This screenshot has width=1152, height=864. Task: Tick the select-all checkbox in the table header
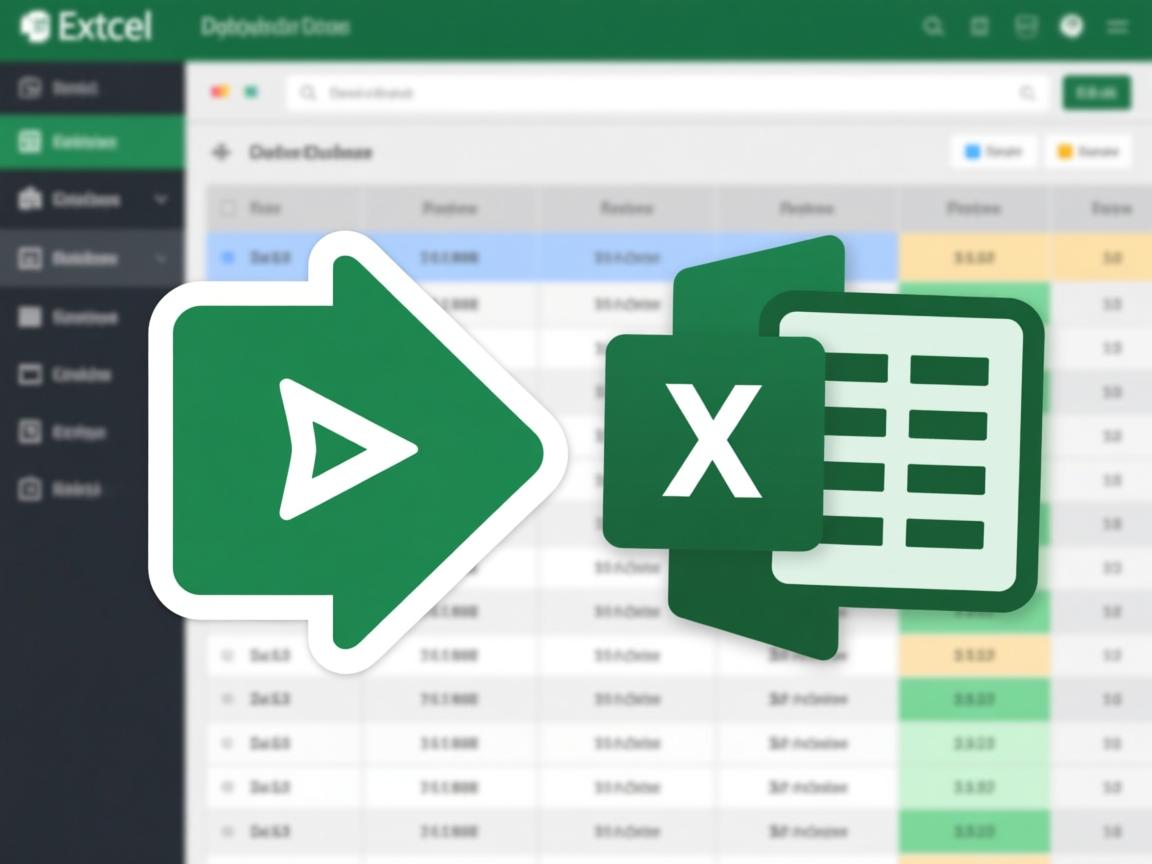[x=227, y=207]
